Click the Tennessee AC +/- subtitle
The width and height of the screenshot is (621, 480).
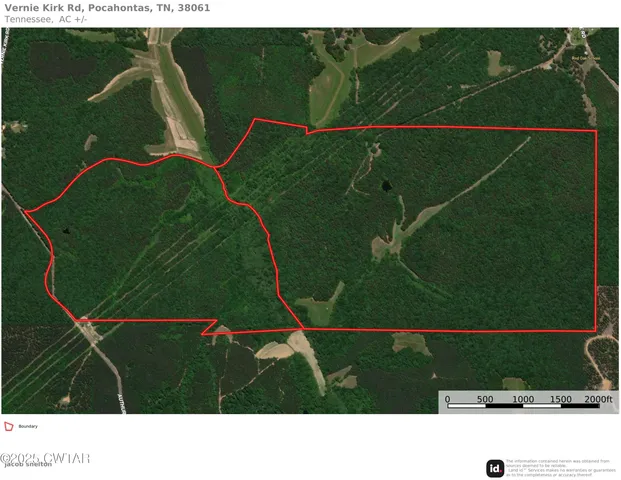click(46, 19)
